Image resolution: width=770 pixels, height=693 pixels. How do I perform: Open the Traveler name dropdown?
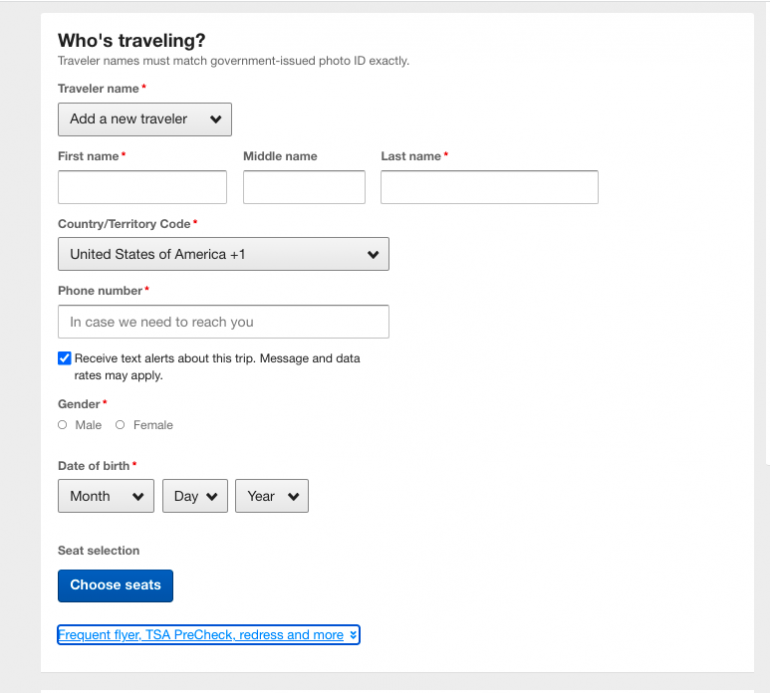(144, 119)
